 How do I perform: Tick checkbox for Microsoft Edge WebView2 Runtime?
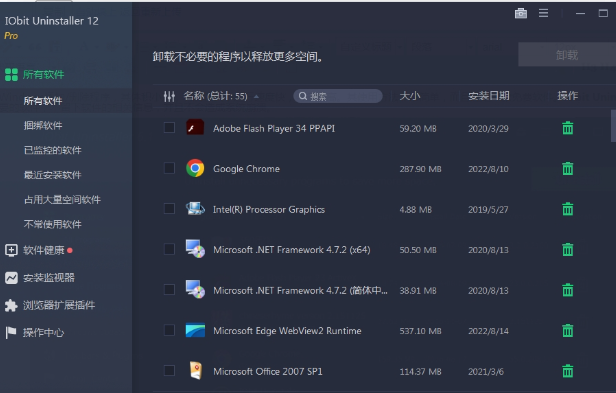(169, 330)
